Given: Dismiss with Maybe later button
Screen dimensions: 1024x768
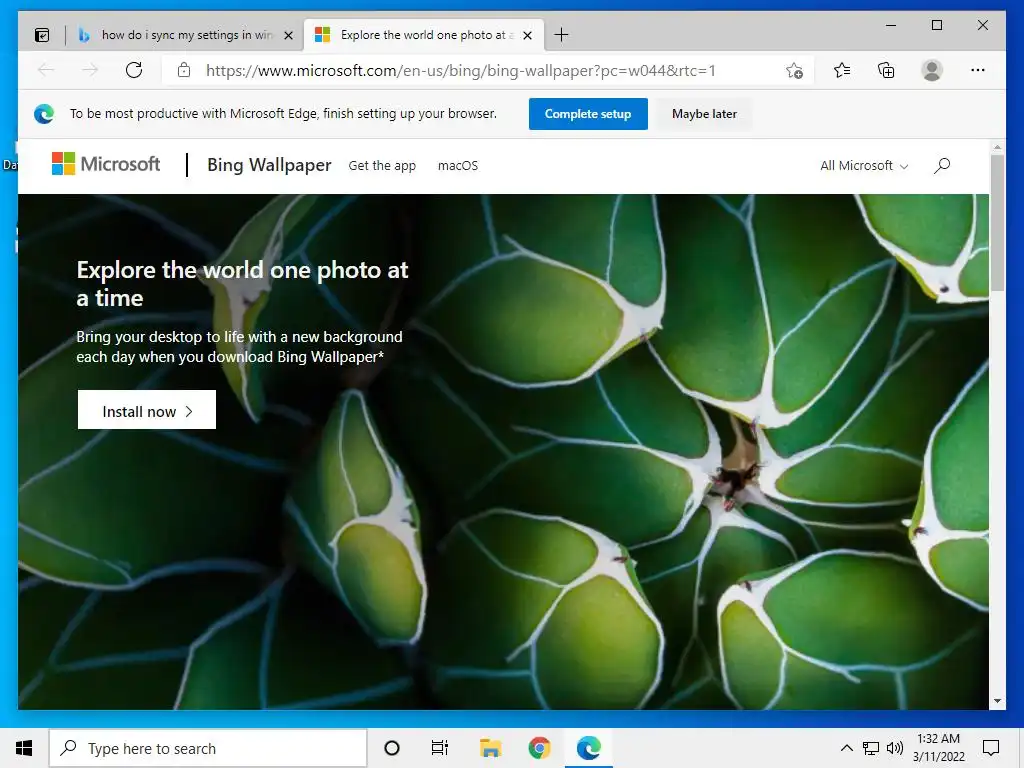Looking at the screenshot, I should [704, 114].
